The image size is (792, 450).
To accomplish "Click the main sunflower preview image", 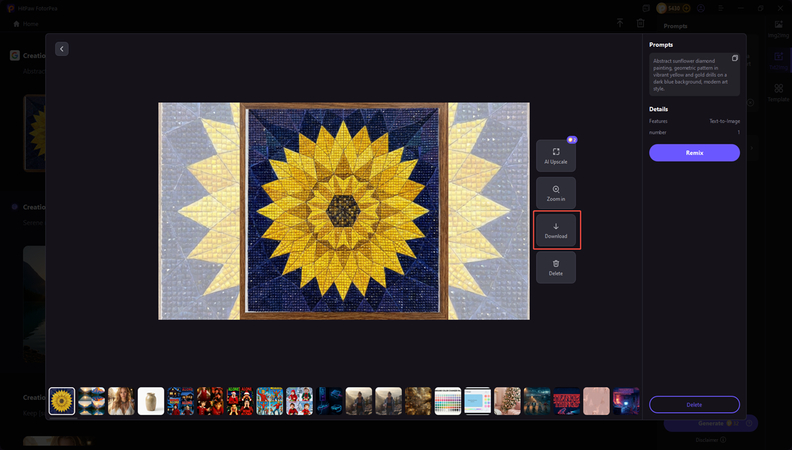I will (x=344, y=211).
